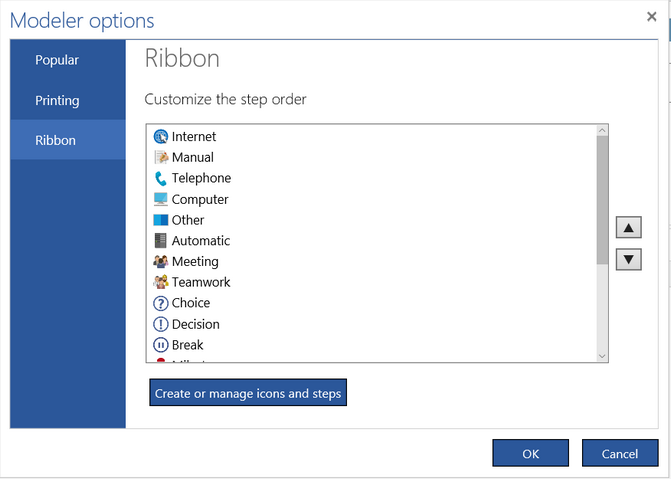Click the step list scrollbar down arrow
Screen dimensions: 671x479
(x=602, y=355)
